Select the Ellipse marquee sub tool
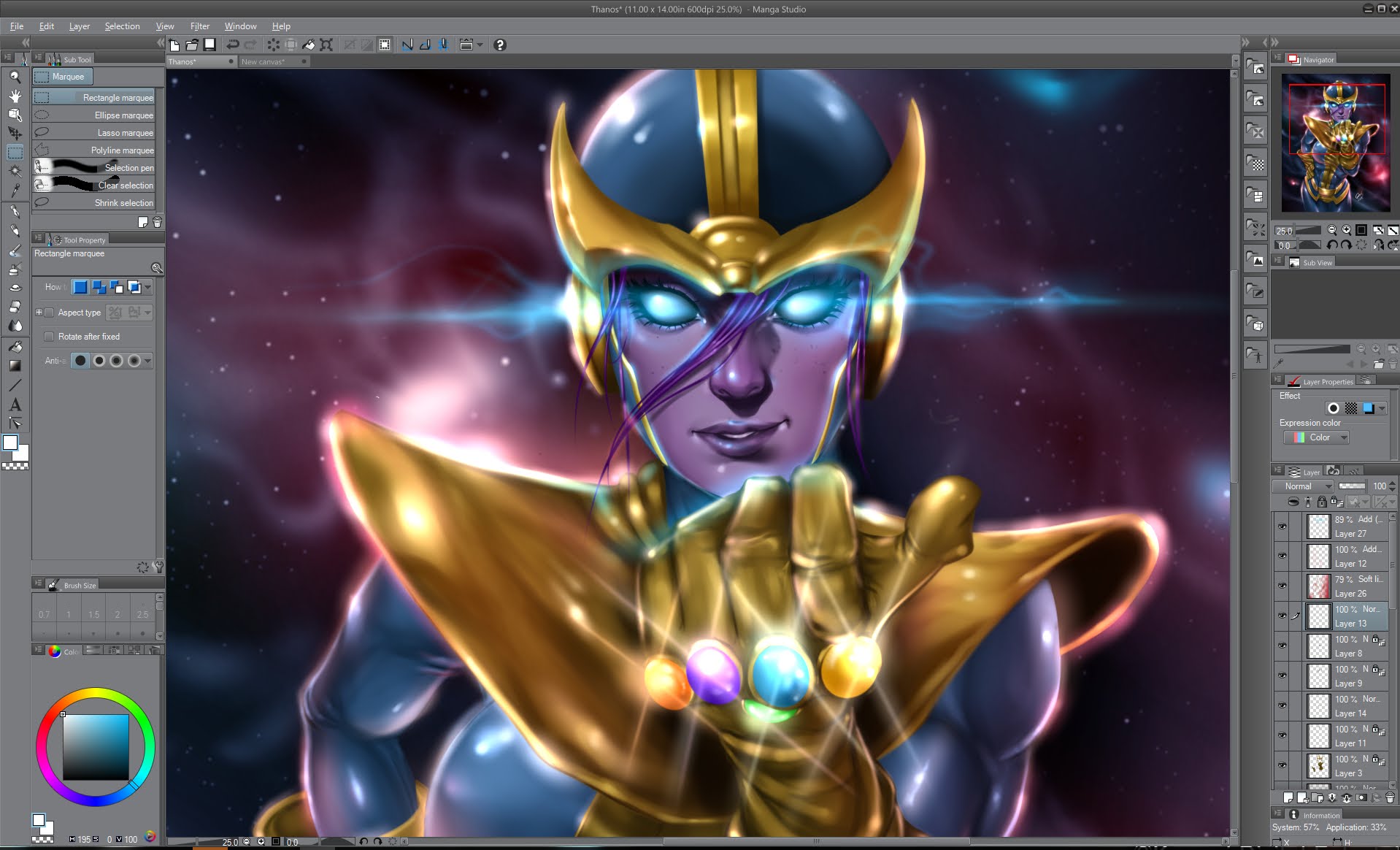The height and width of the screenshot is (850, 1400). (97, 115)
